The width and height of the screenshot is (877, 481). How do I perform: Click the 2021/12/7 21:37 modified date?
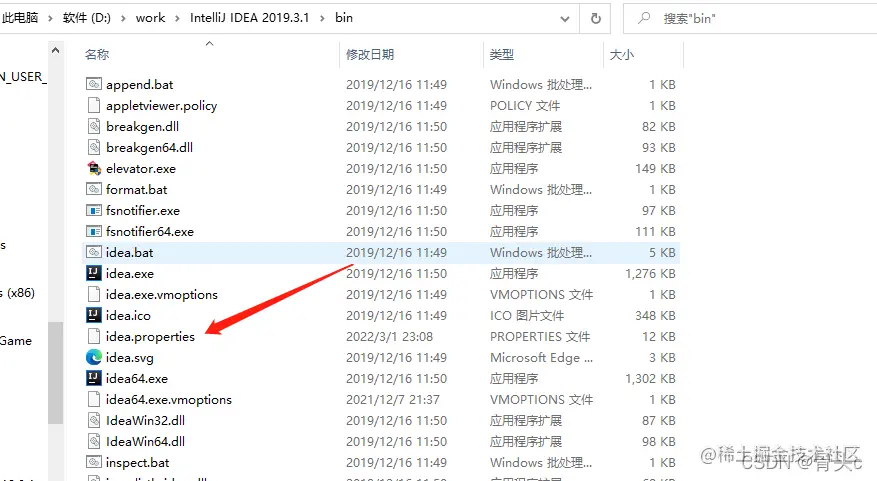coord(393,399)
